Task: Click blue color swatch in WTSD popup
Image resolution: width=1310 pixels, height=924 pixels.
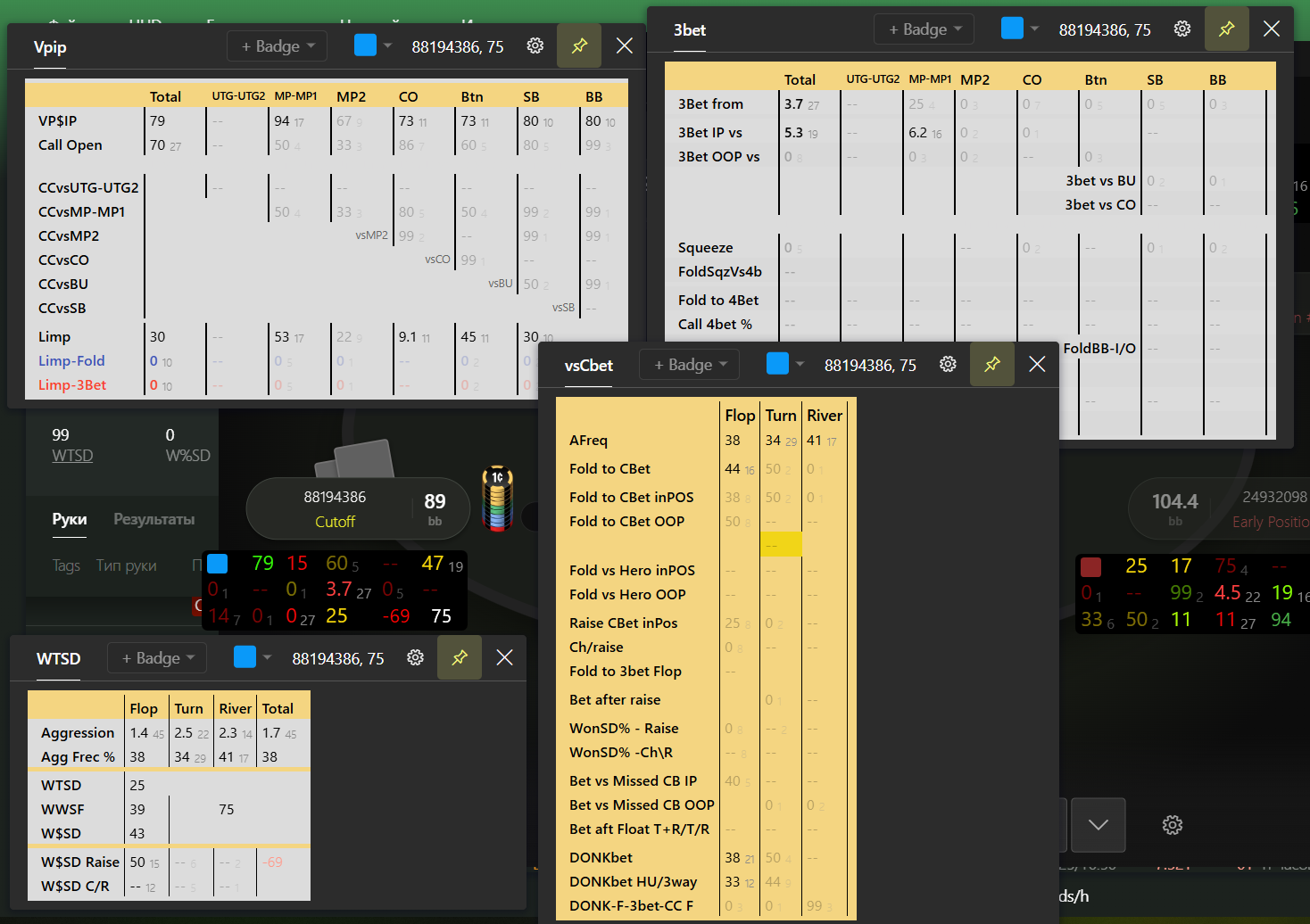Action: 245,656
